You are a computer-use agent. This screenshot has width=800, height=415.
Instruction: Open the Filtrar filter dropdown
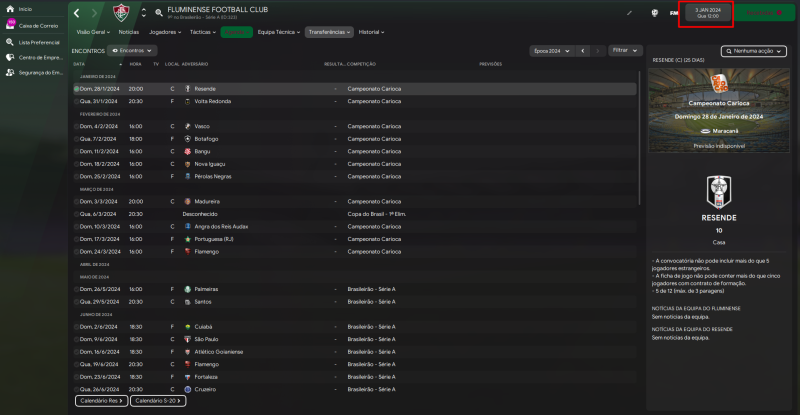point(626,50)
